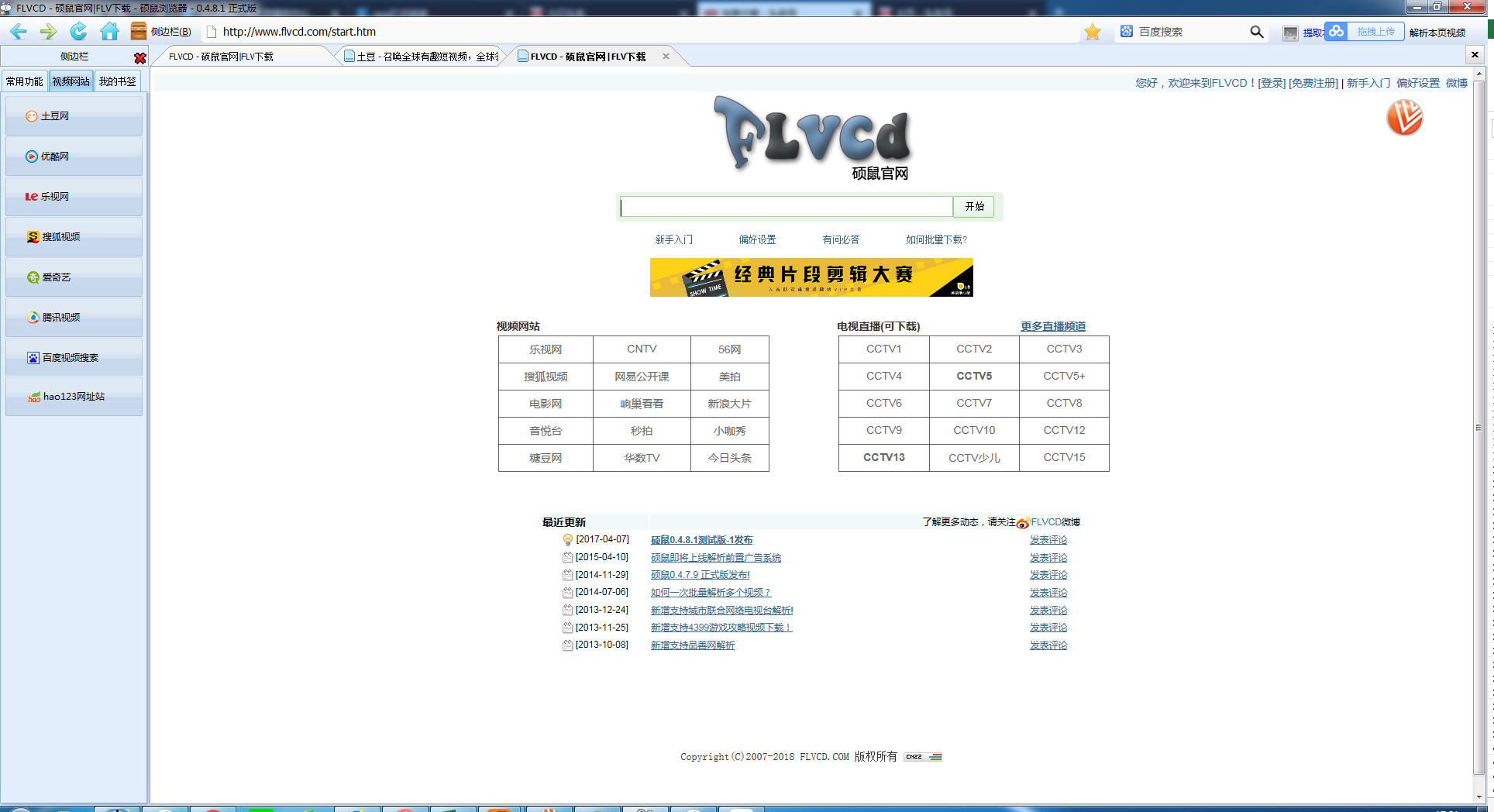Reload the page with refresh icon
This screenshot has height=812, width=1494.
(x=79, y=32)
